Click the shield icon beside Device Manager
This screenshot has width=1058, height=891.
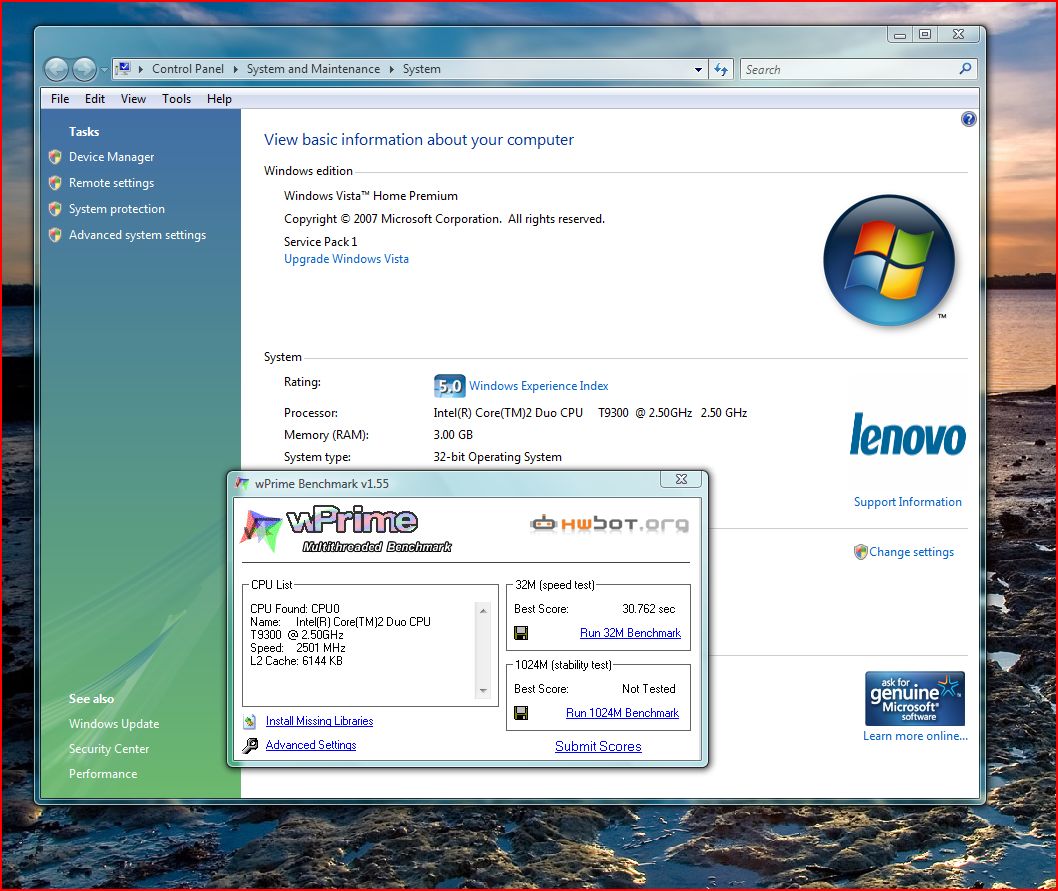(55, 157)
